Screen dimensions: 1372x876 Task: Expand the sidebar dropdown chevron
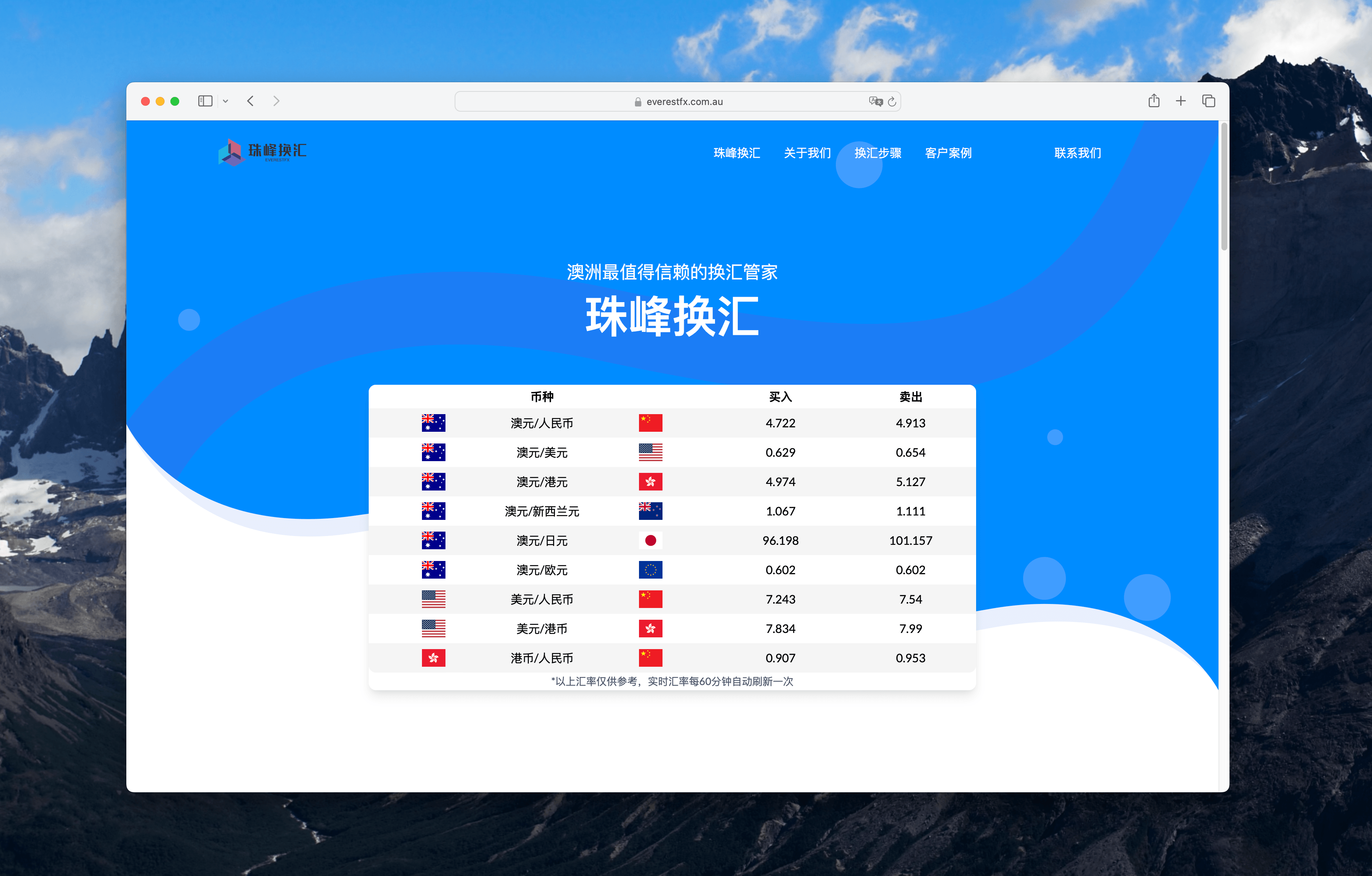point(225,101)
